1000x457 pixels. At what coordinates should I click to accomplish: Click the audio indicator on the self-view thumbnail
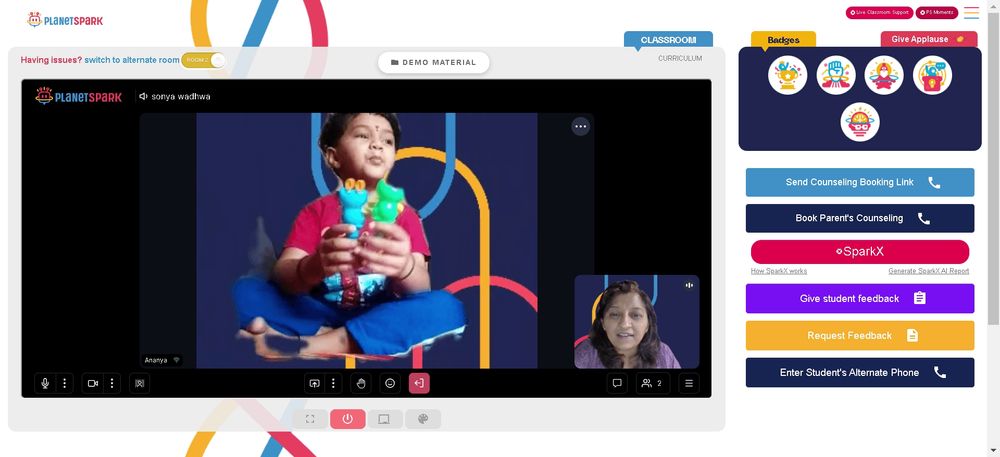689,286
